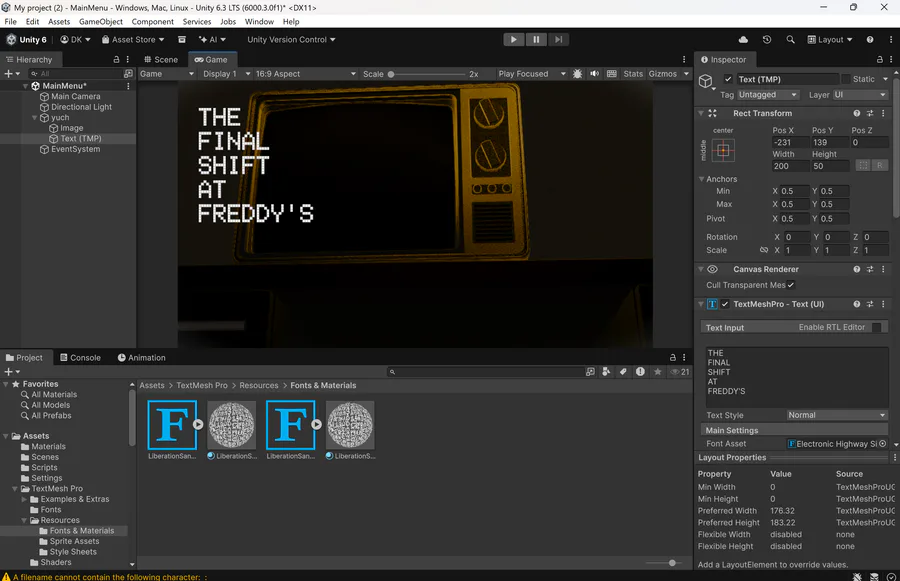Open the Layout dropdown

tap(830, 40)
